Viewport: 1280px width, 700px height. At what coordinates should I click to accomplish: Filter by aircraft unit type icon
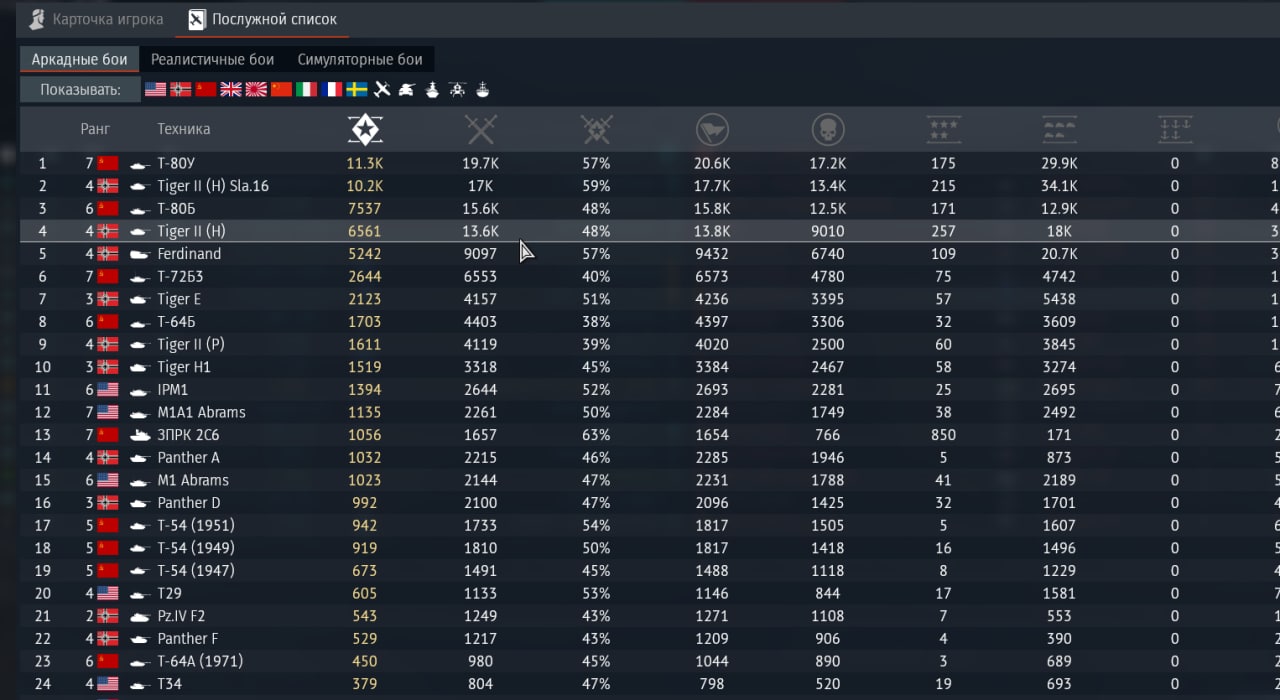tap(382, 90)
